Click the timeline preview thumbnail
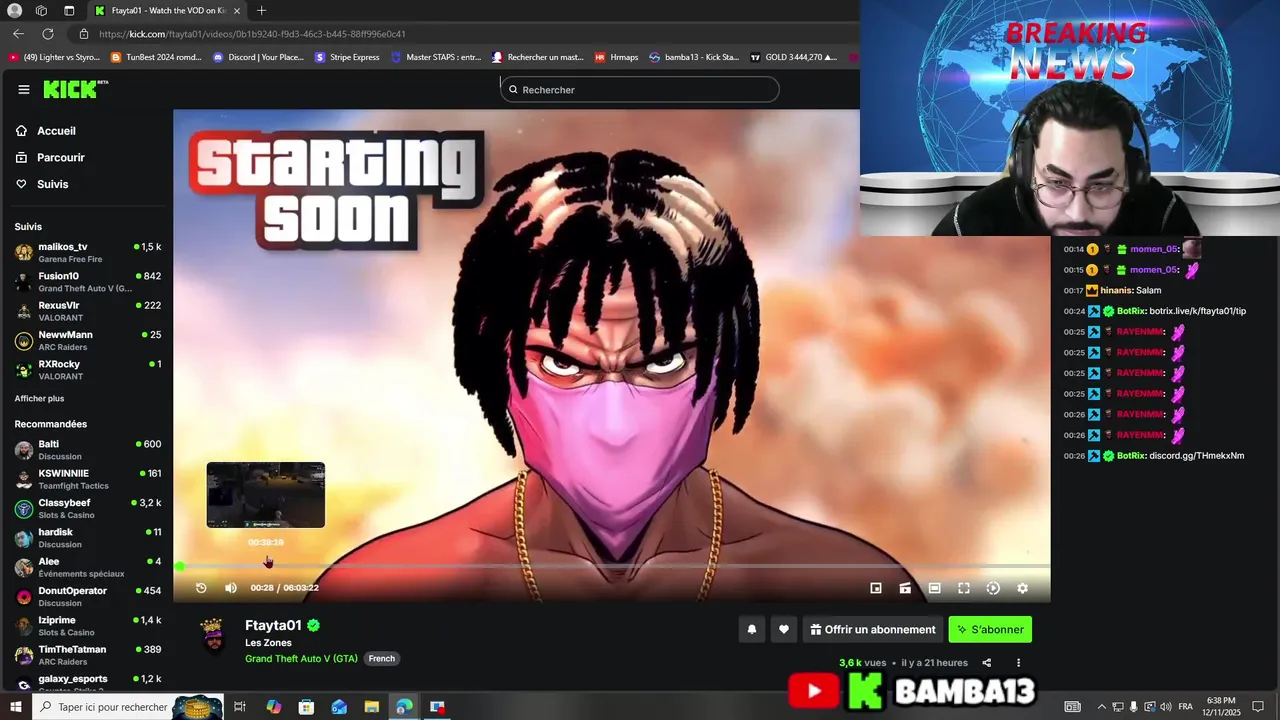 tap(266, 495)
